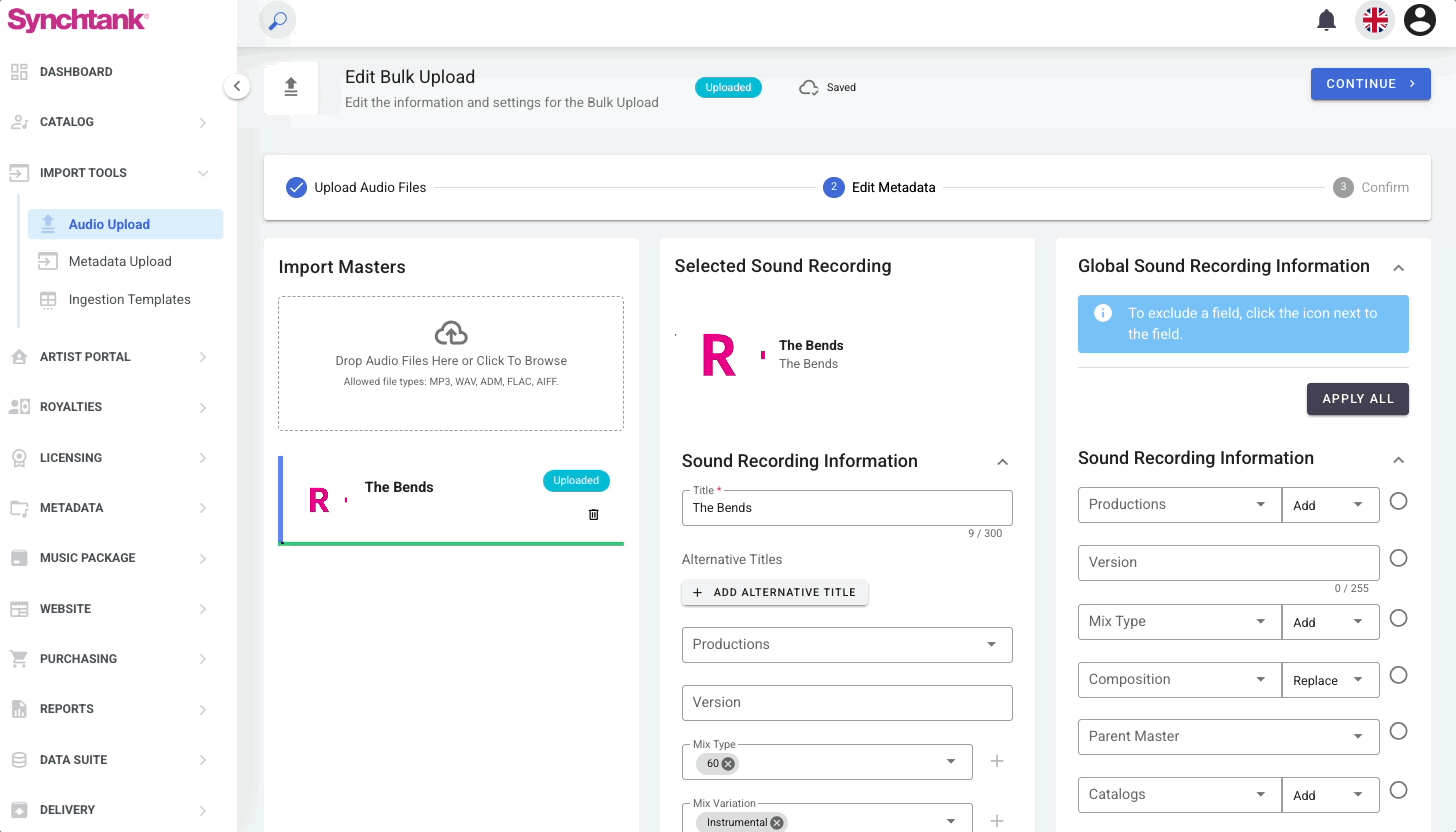Image resolution: width=1456 pixels, height=832 pixels.
Task: Select The Bends row in Import Masters
Action: point(451,499)
